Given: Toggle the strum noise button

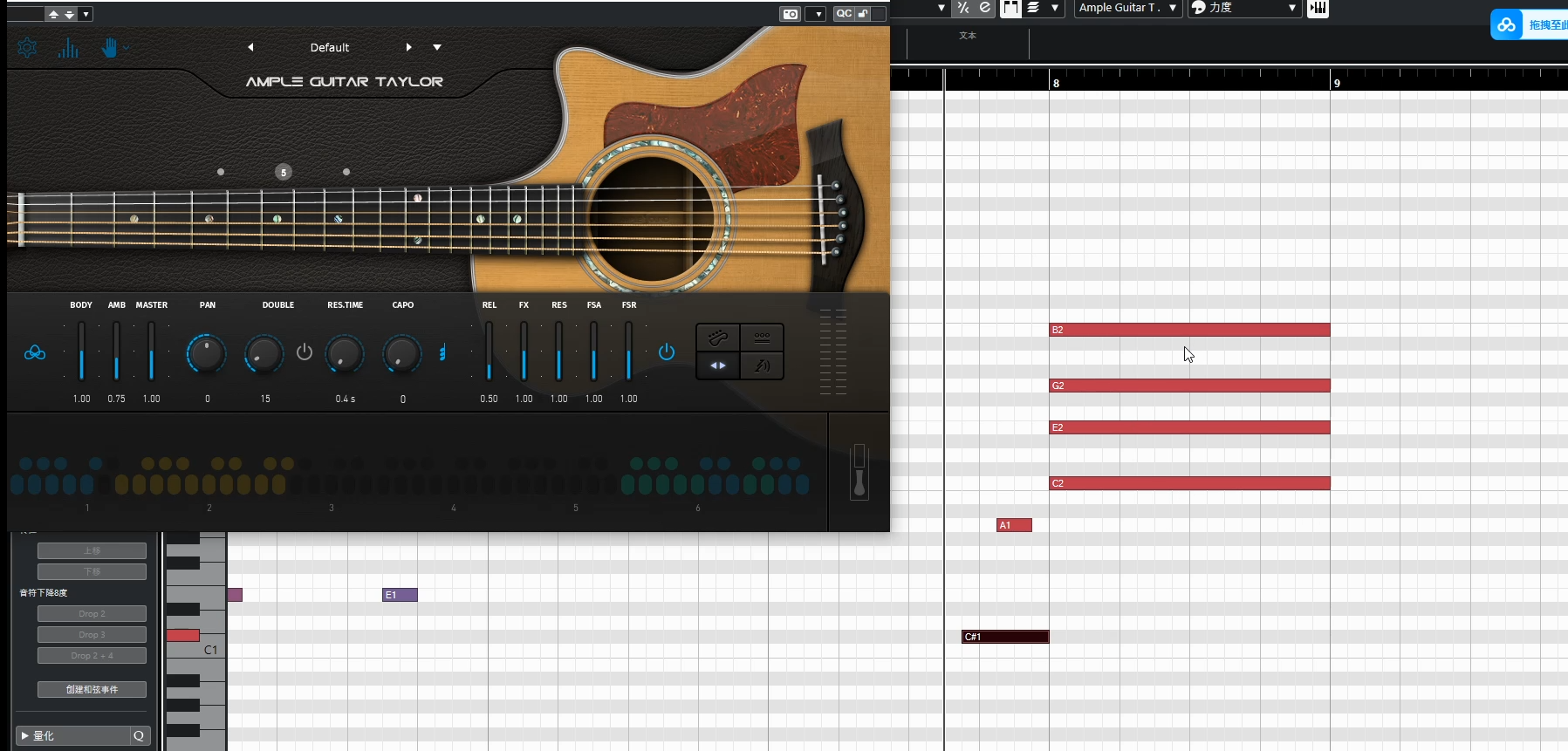Looking at the screenshot, I should click(x=762, y=365).
